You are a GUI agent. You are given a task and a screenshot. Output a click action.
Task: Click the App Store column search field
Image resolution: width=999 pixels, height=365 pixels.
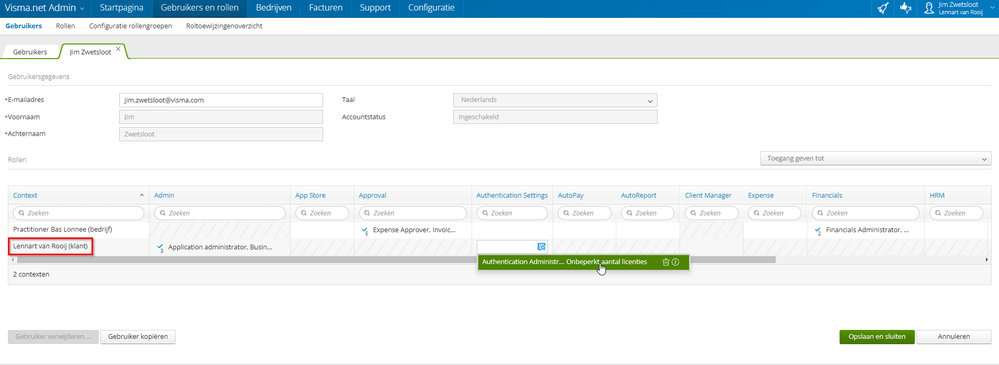(x=322, y=213)
